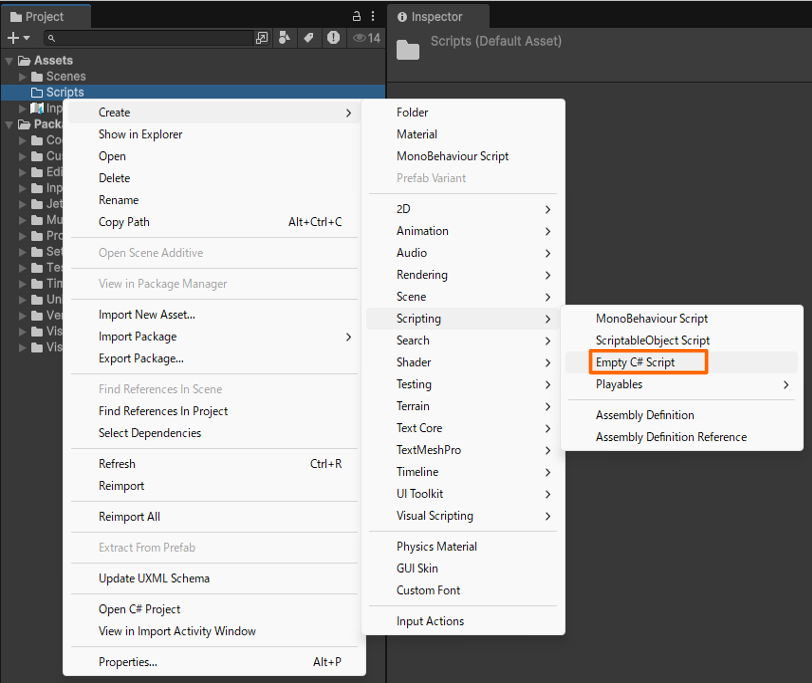Click Assembly Definition Reference option
The width and height of the screenshot is (812, 683).
[x=671, y=436]
